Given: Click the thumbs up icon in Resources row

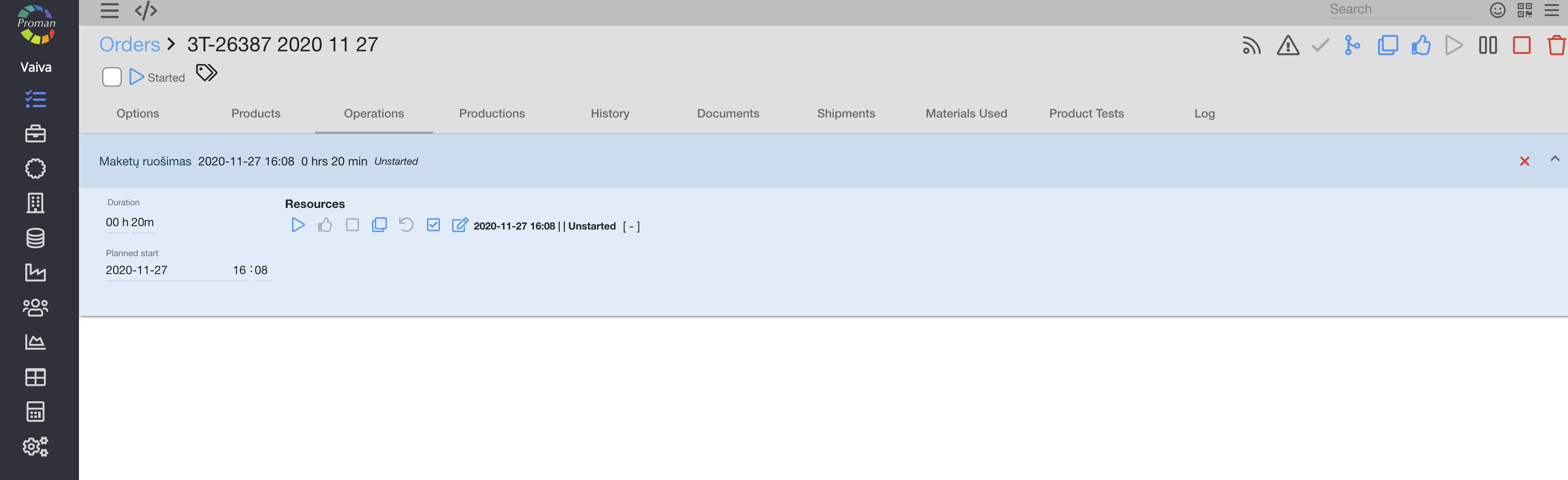Looking at the screenshot, I should [325, 225].
